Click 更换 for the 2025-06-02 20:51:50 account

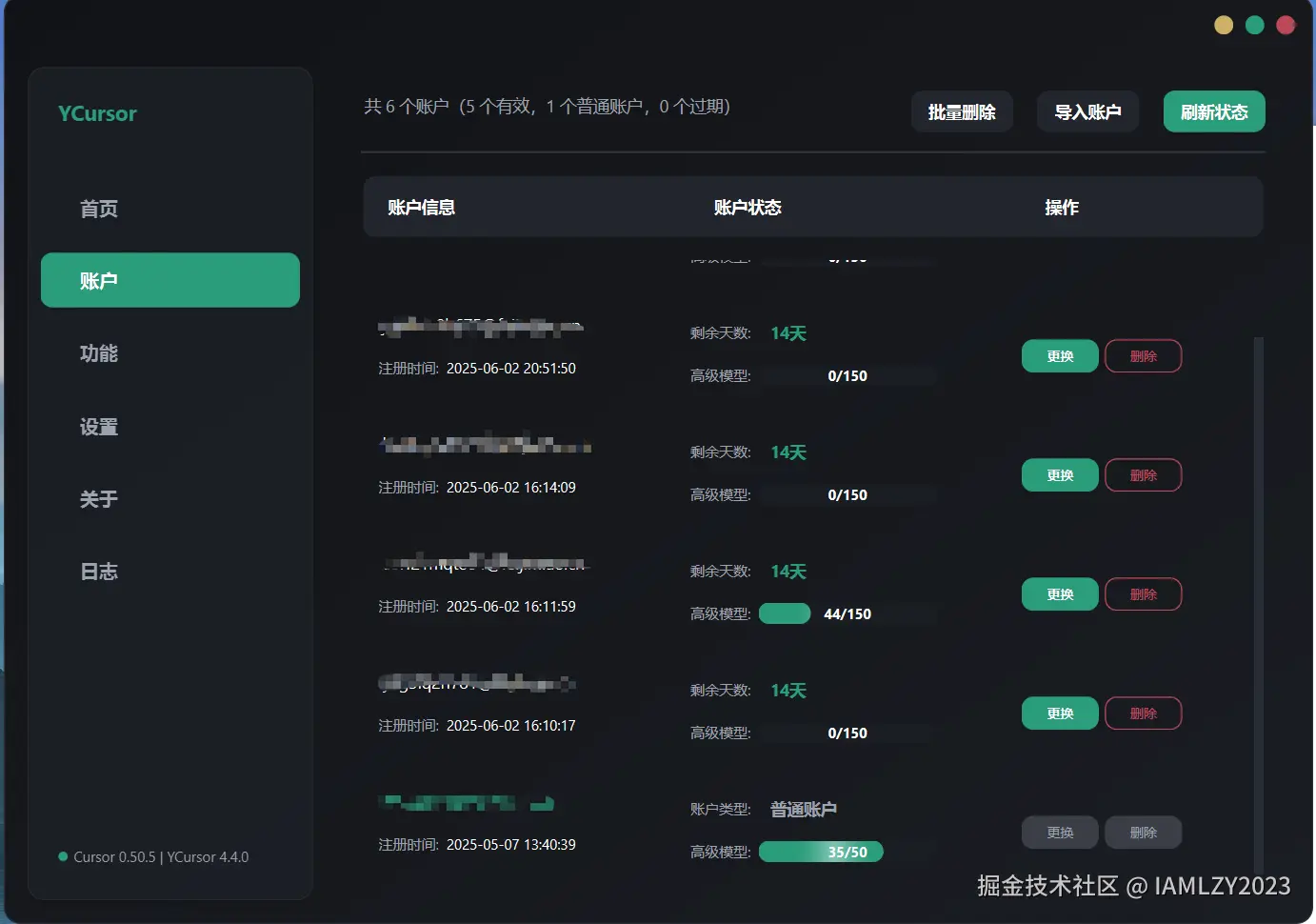coord(1059,355)
